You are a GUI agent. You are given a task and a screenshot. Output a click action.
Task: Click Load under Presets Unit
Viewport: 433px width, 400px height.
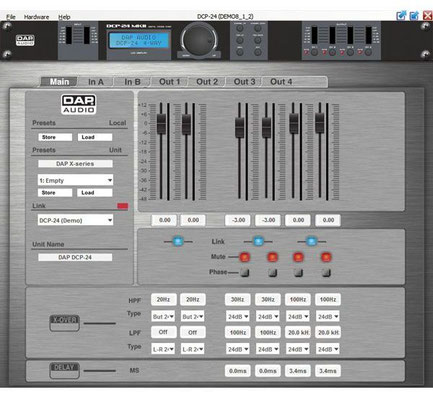click(95, 193)
